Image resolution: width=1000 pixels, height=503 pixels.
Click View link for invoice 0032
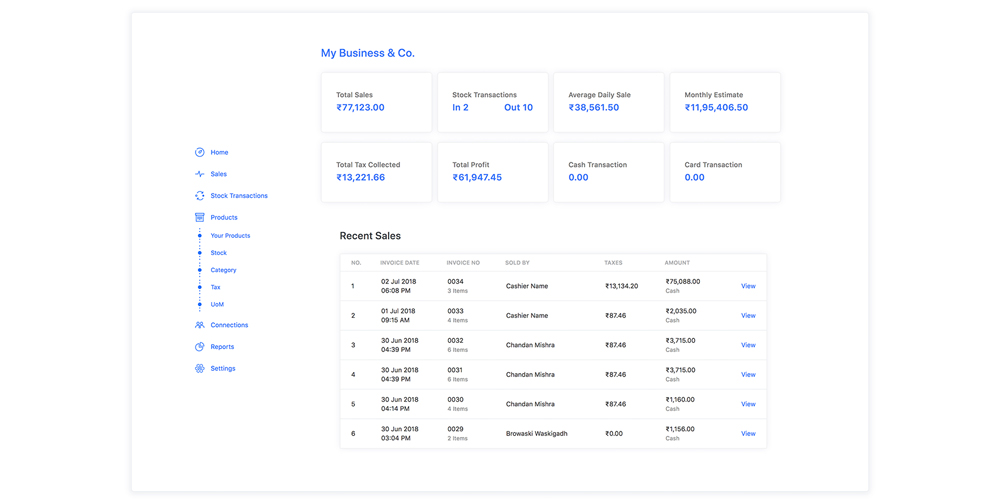tap(748, 345)
